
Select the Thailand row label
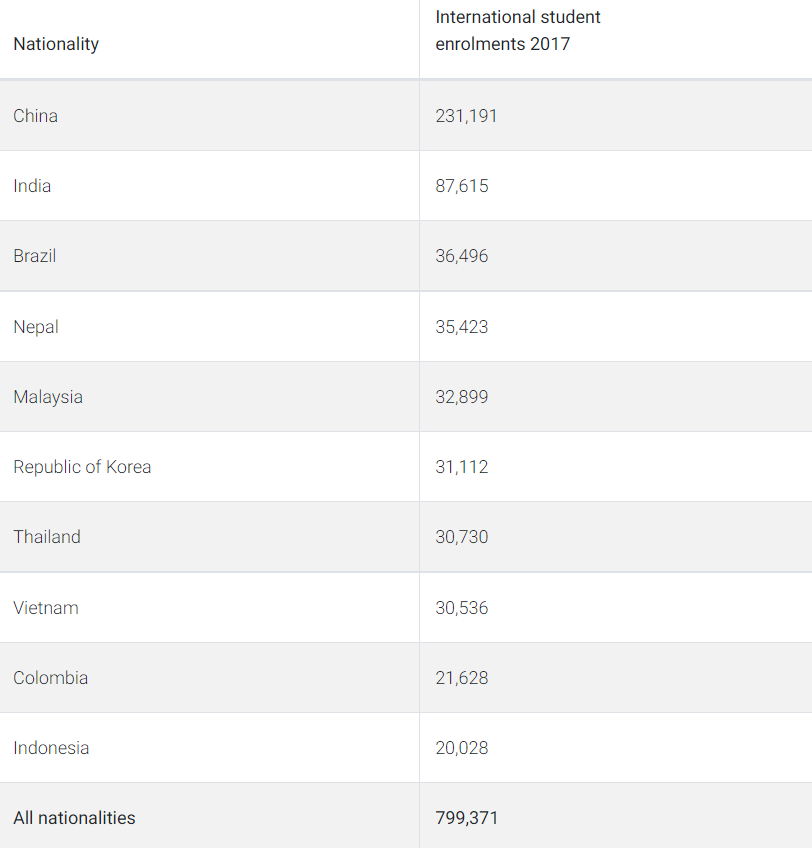click(x=47, y=537)
